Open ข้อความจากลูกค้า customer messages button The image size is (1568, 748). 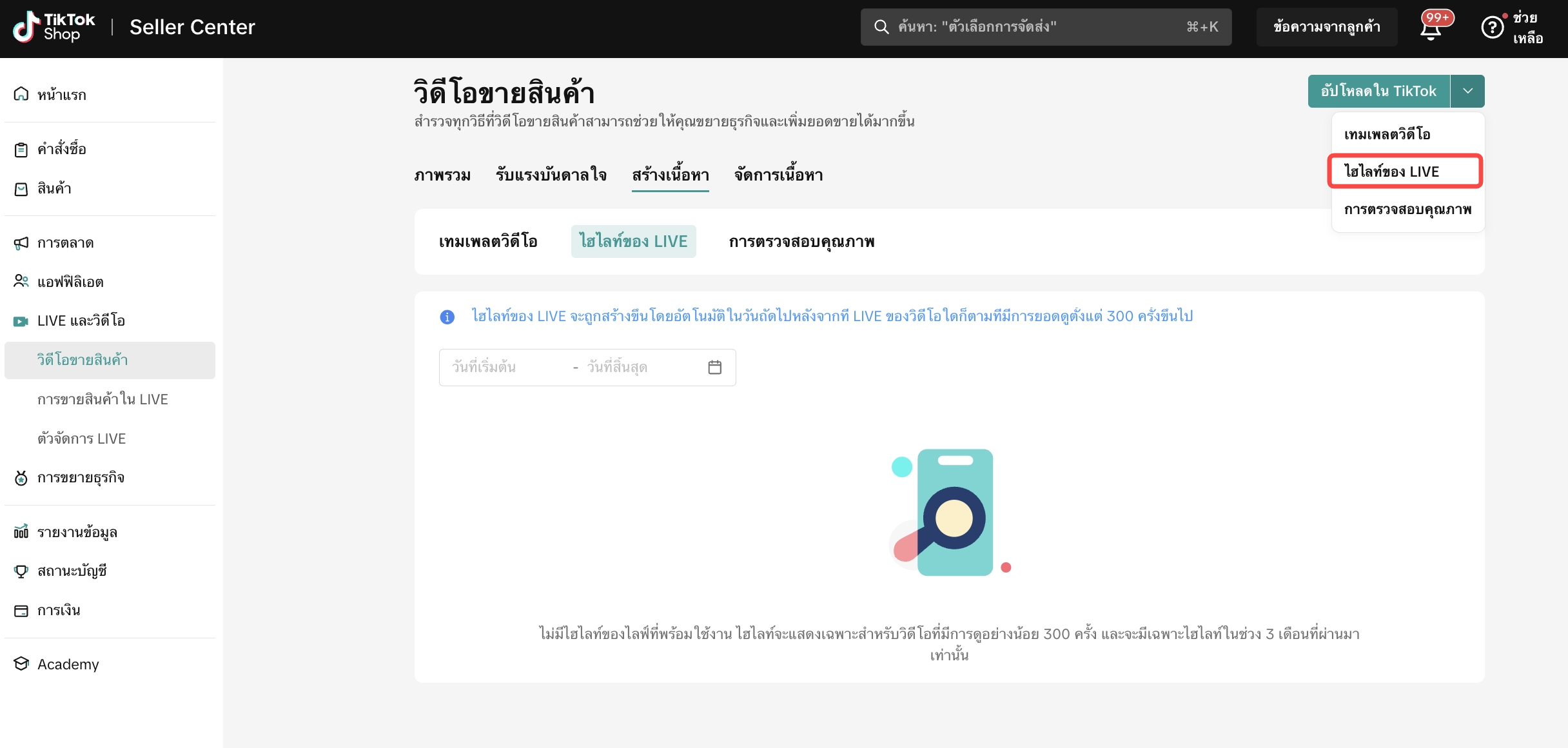1326,27
